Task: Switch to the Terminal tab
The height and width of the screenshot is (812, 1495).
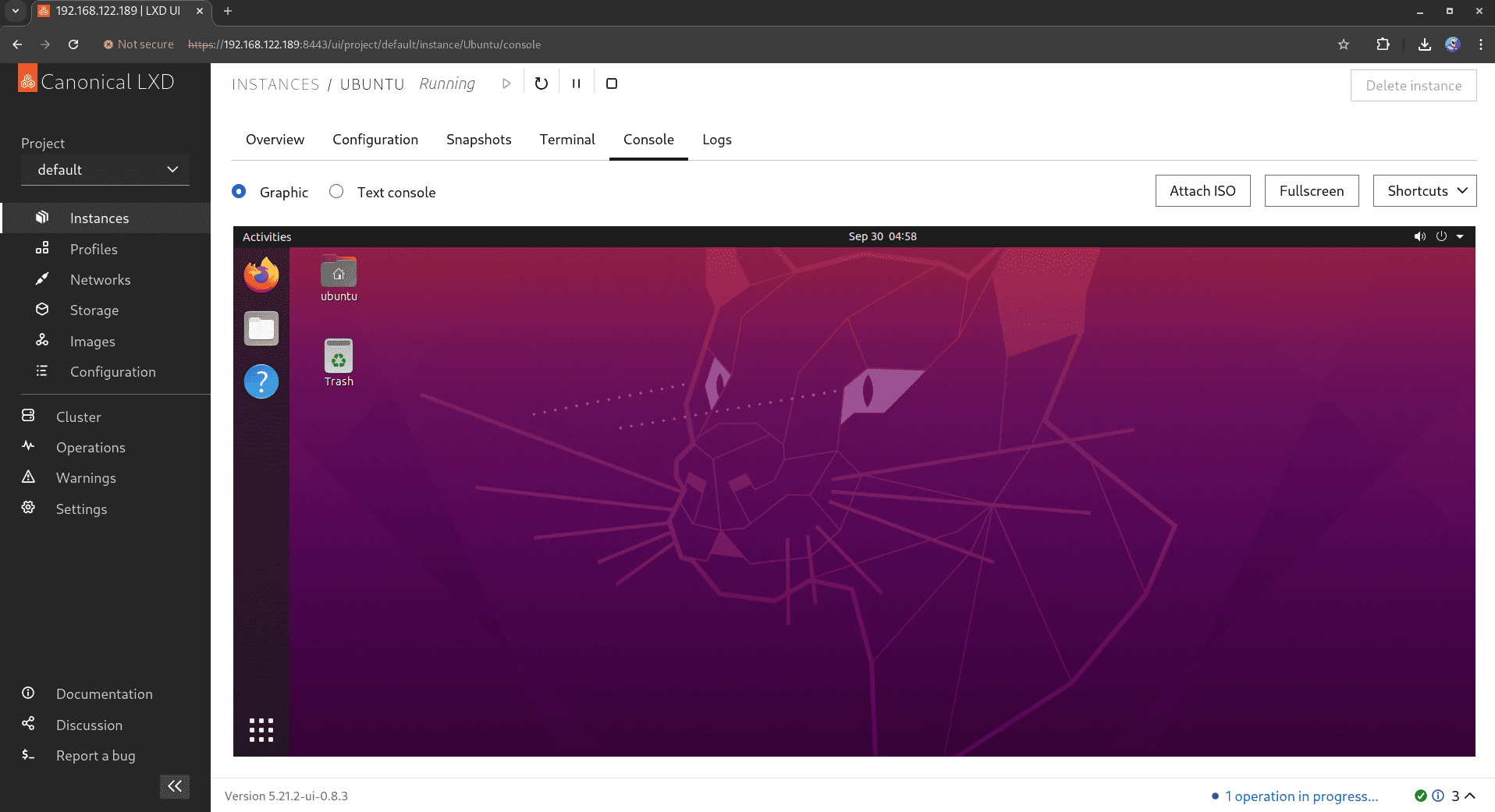Action: (x=567, y=140)
